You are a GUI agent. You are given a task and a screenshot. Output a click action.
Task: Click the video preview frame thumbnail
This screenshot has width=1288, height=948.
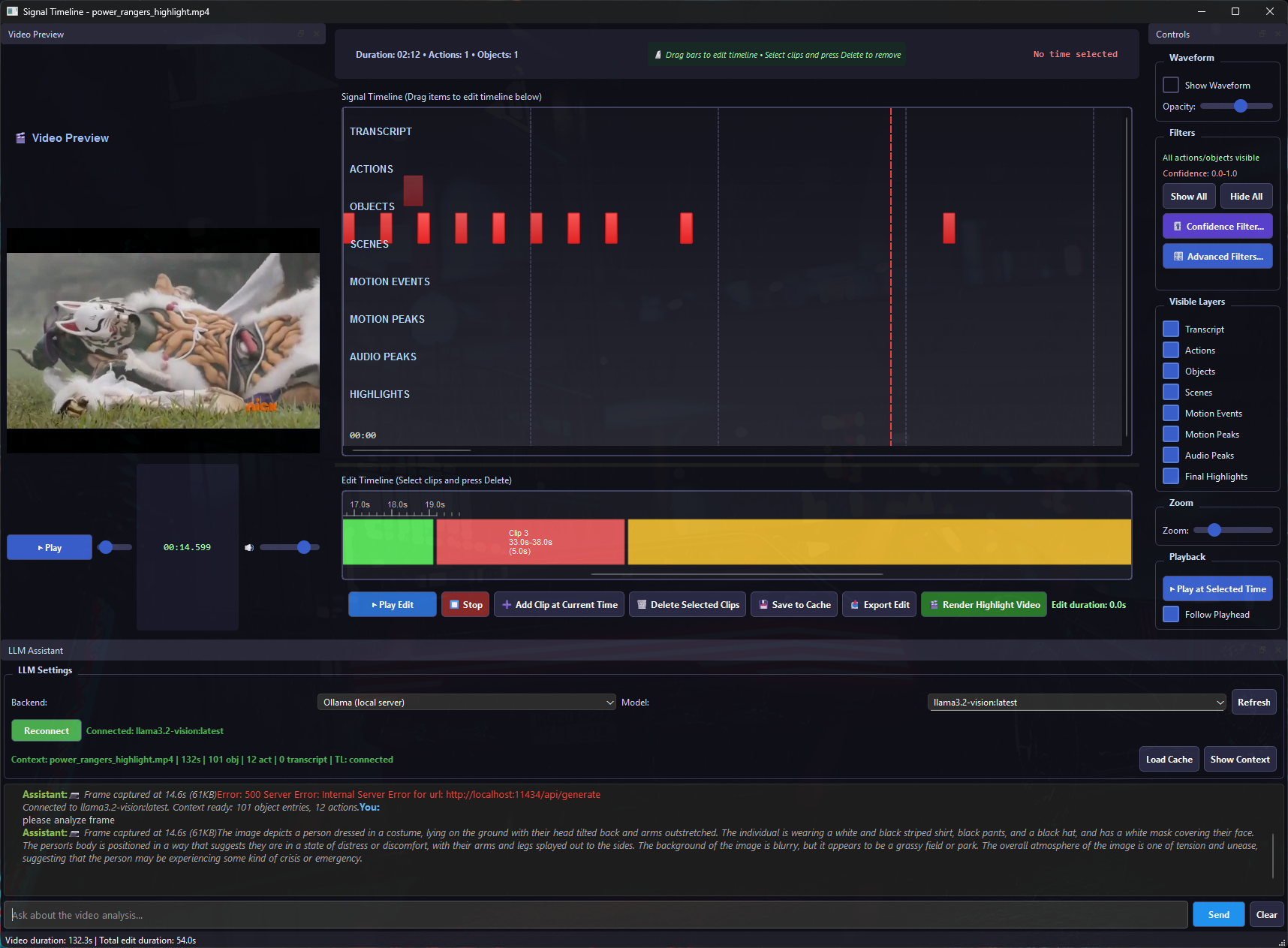tap(163, 340)
